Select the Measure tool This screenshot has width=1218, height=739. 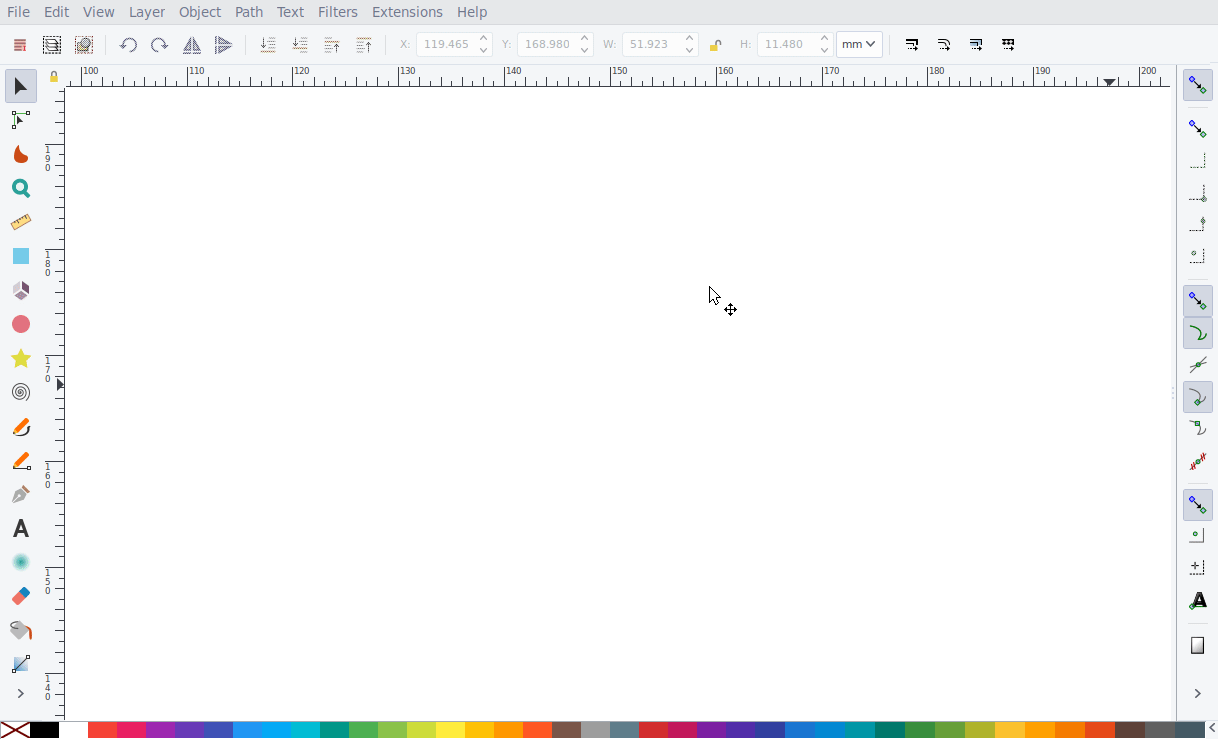(x=20, y=222)
